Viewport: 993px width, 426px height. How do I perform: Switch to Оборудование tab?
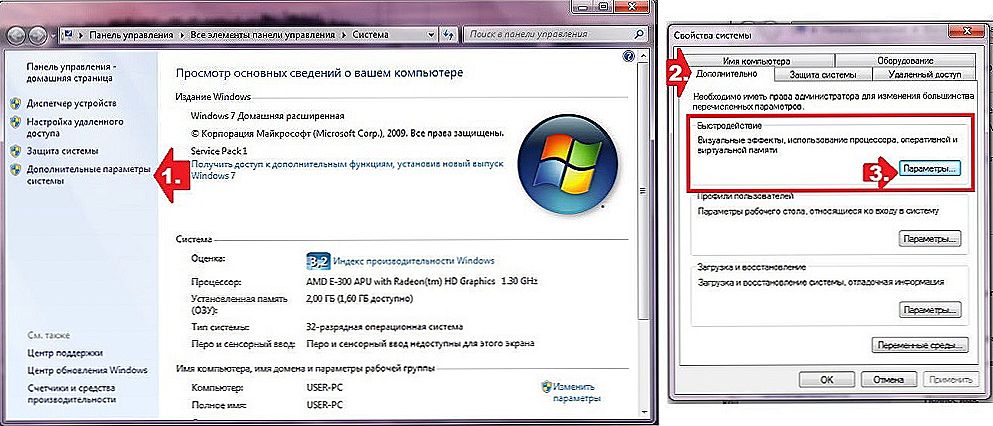tap(906, 61)
